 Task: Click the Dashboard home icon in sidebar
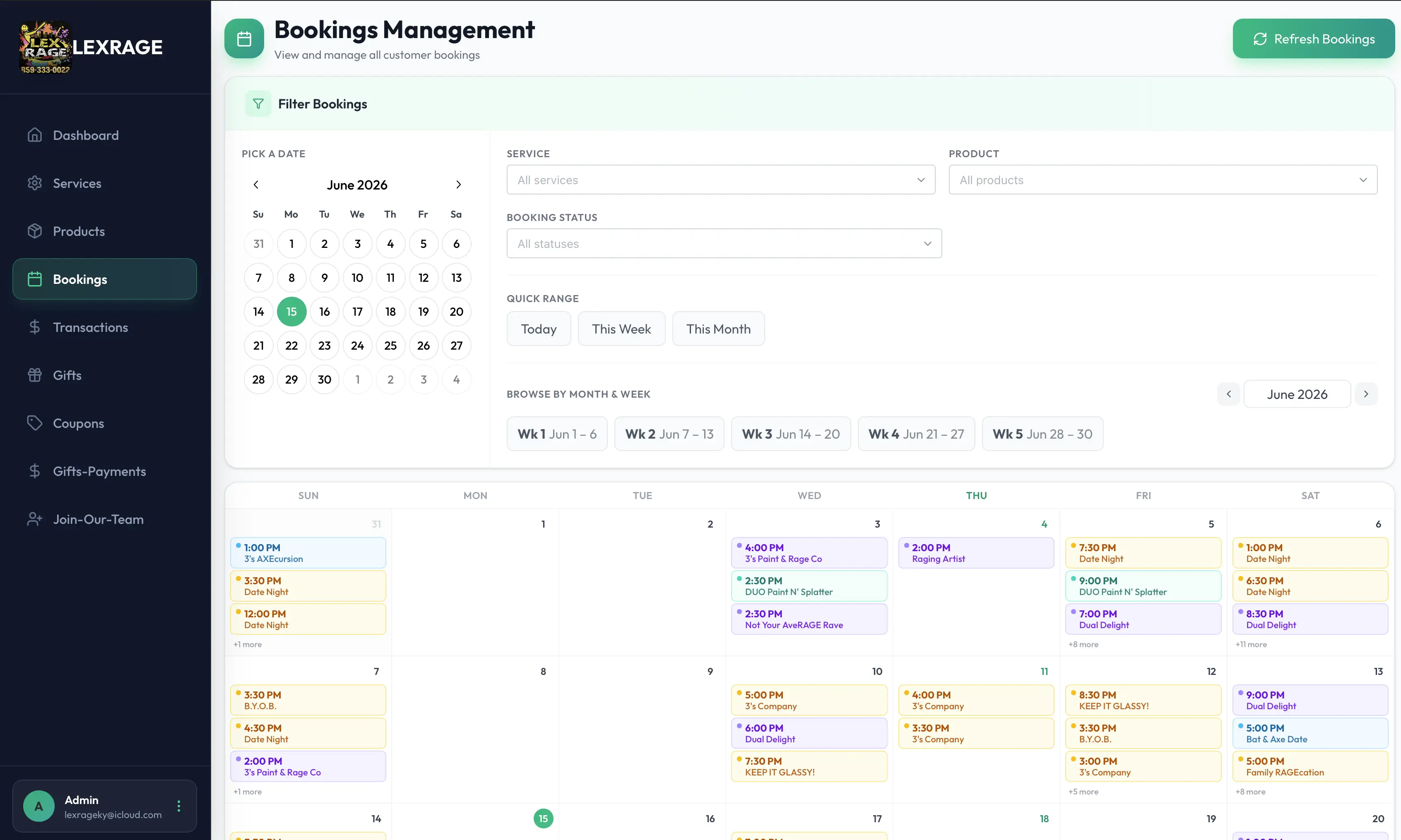click(x=34, y=135)
